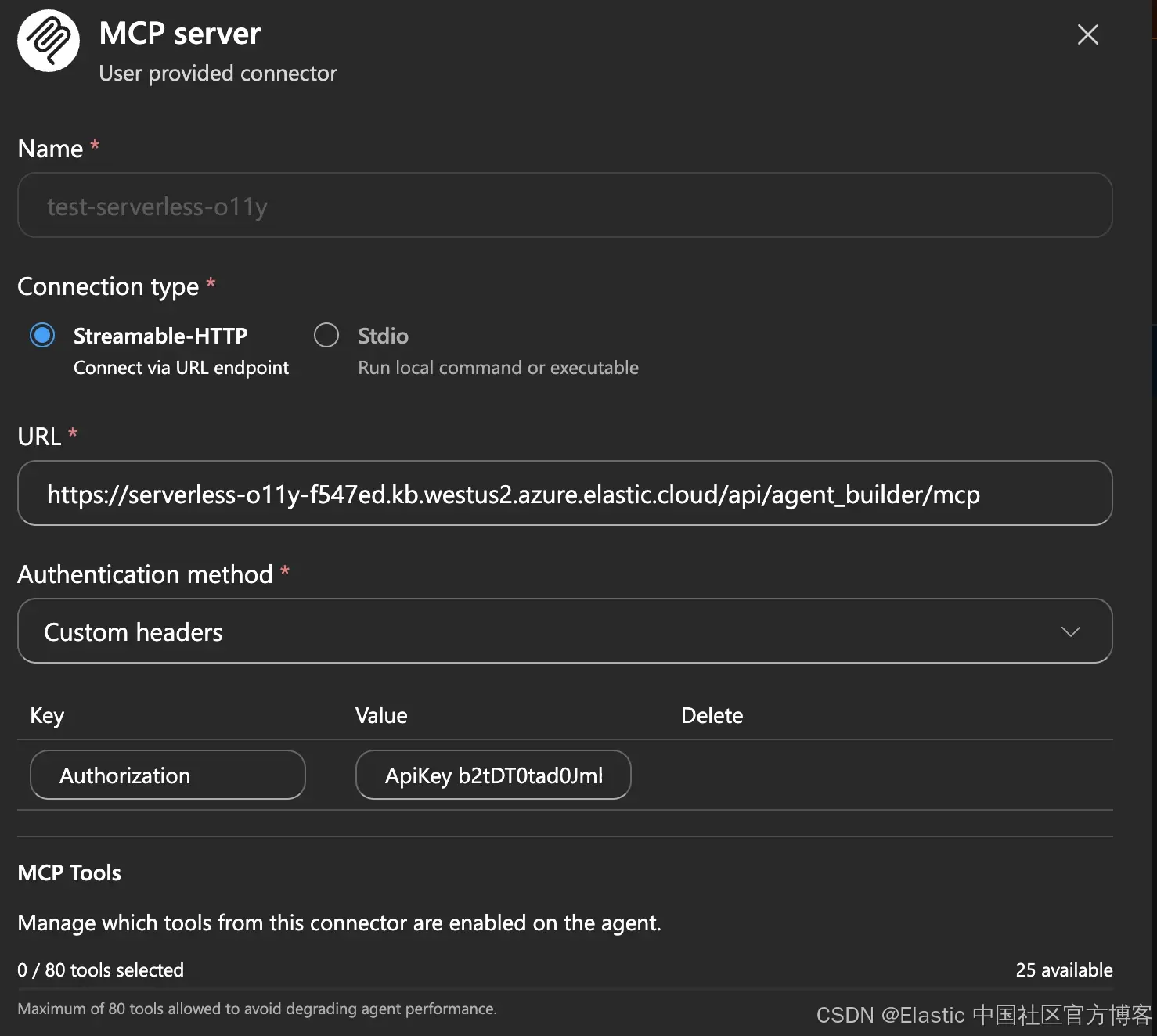1157x1036 pixels.
Task: Click the 'Connection type' label
Action: 108,287
